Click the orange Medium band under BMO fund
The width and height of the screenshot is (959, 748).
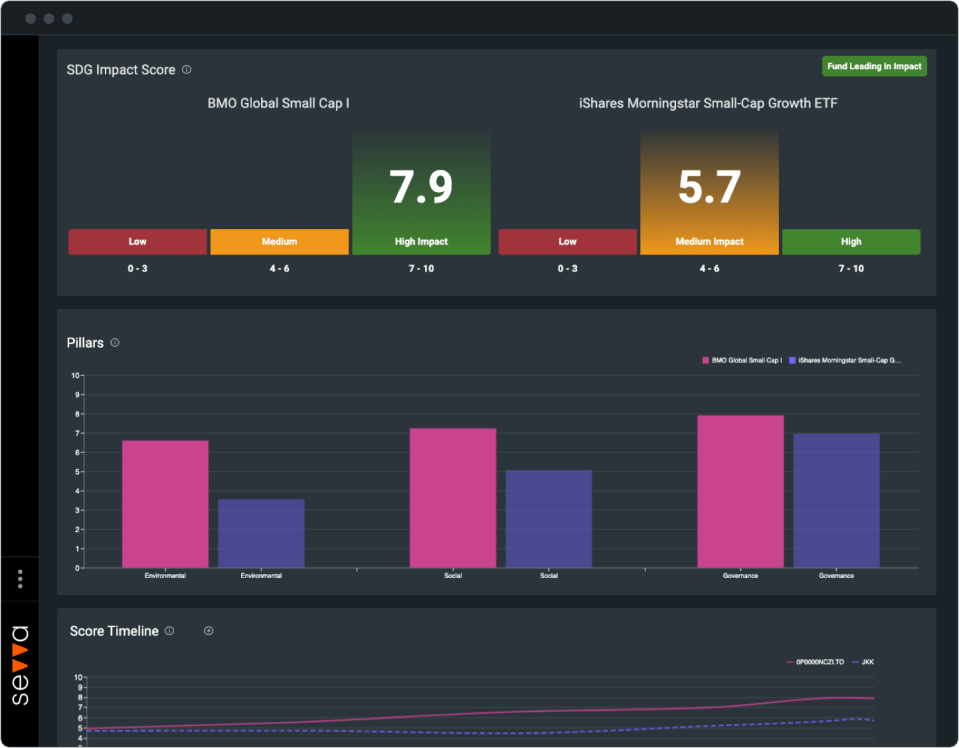(x=279, y=242)
